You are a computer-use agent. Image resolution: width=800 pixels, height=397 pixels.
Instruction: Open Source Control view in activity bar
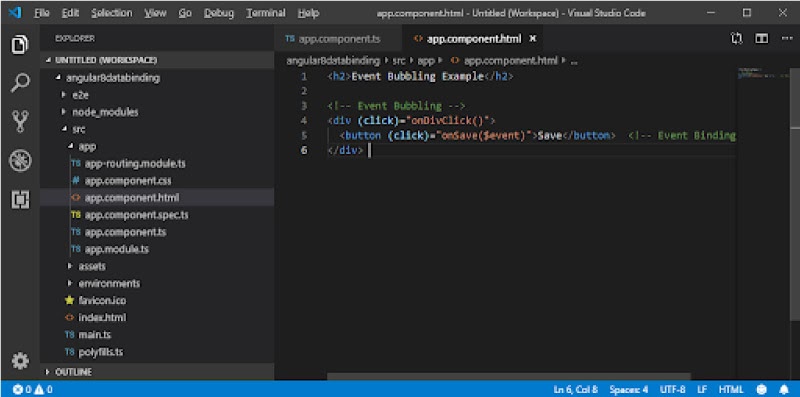[x=20, y=121]
